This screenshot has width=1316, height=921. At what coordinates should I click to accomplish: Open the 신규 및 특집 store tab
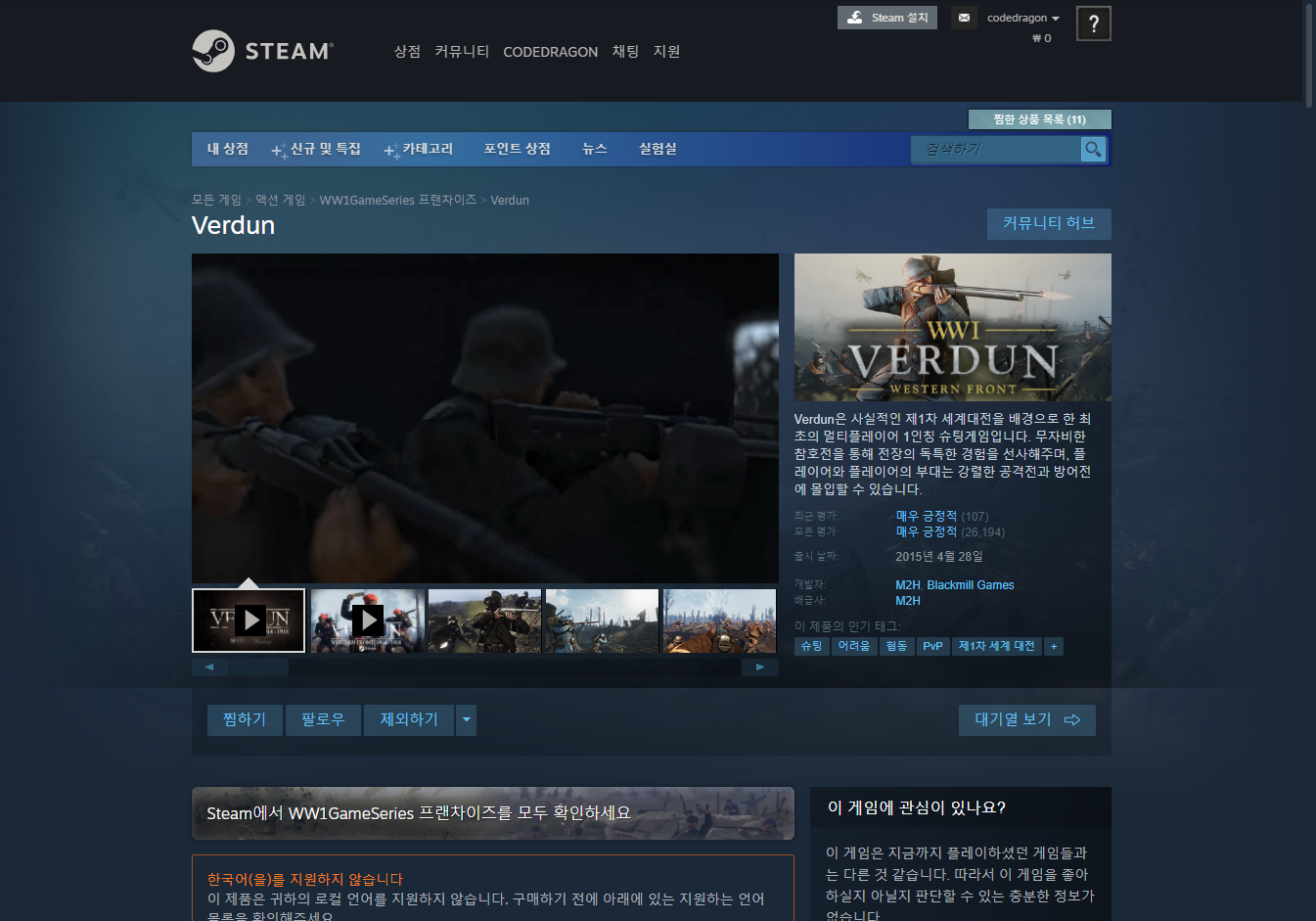click(317, 149)
